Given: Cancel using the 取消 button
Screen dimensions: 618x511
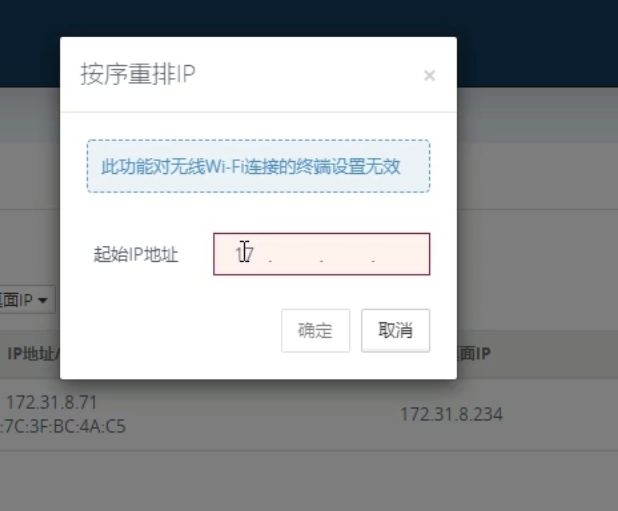Looking at the screenshot, I should tap(395, 331).
